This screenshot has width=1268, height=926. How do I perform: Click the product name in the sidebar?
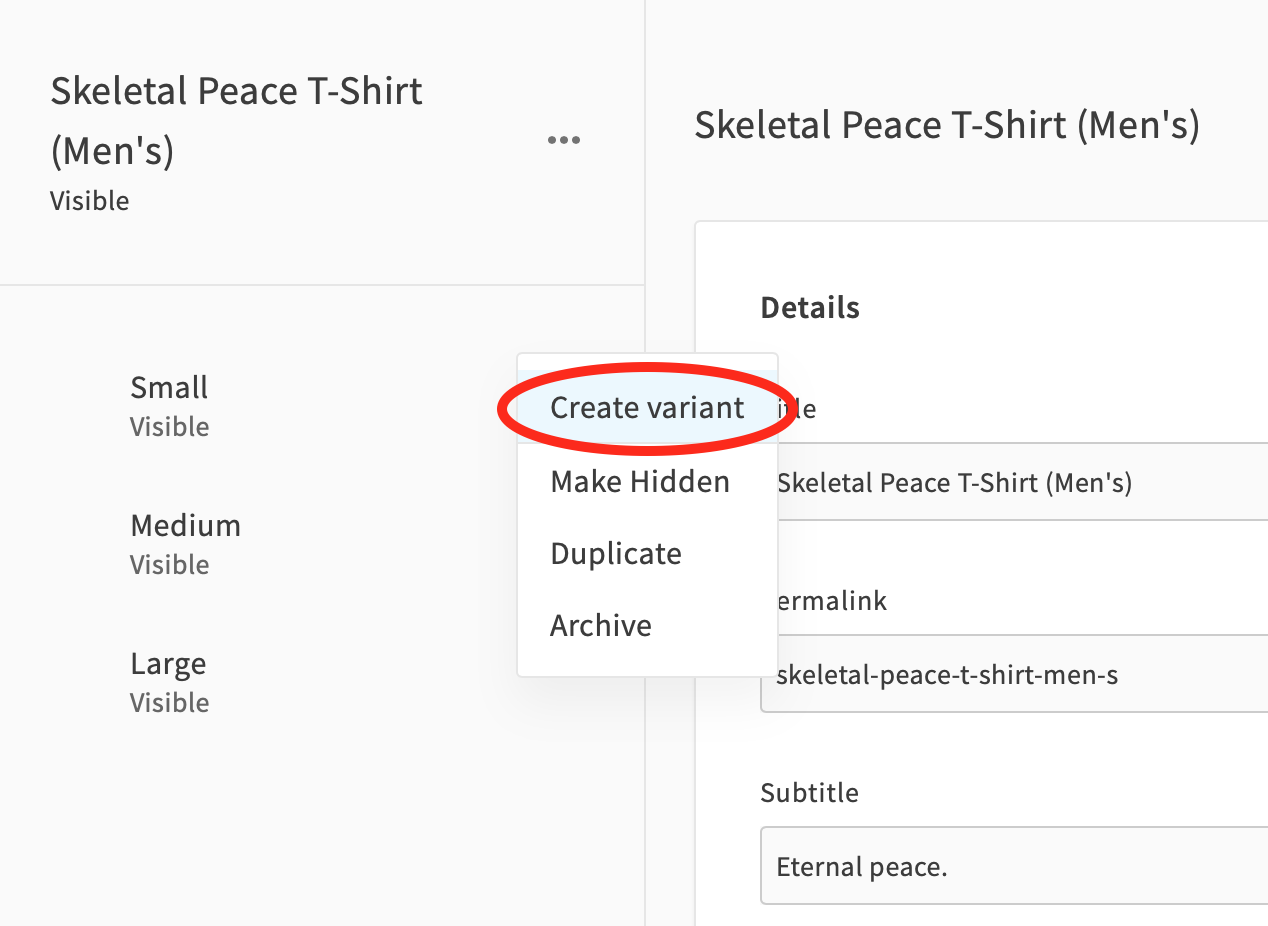(x=237, y=121)
